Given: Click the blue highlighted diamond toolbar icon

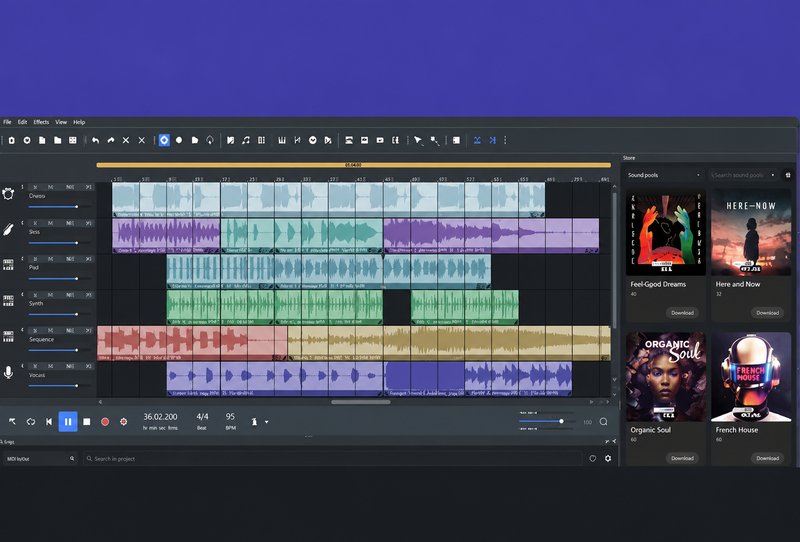Looking at the screenshot, I should pos(164,140).
